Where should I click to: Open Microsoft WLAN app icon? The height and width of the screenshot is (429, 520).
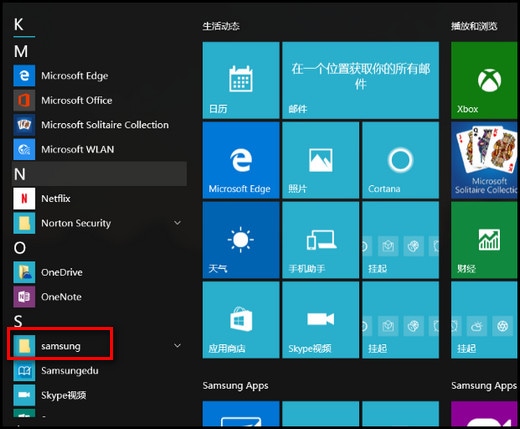click(x=24, y=149)
